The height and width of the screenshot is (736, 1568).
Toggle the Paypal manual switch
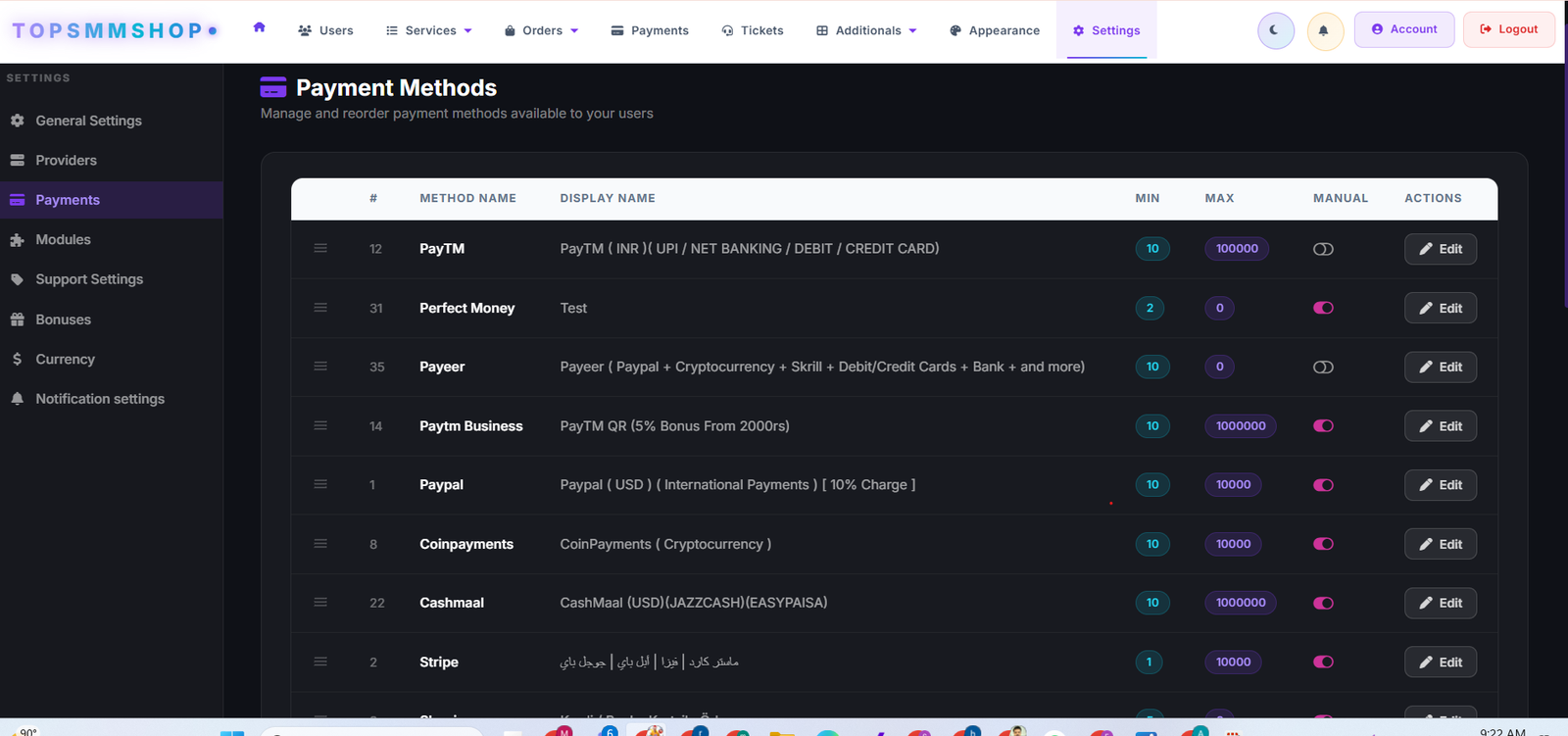[1323, 484]
